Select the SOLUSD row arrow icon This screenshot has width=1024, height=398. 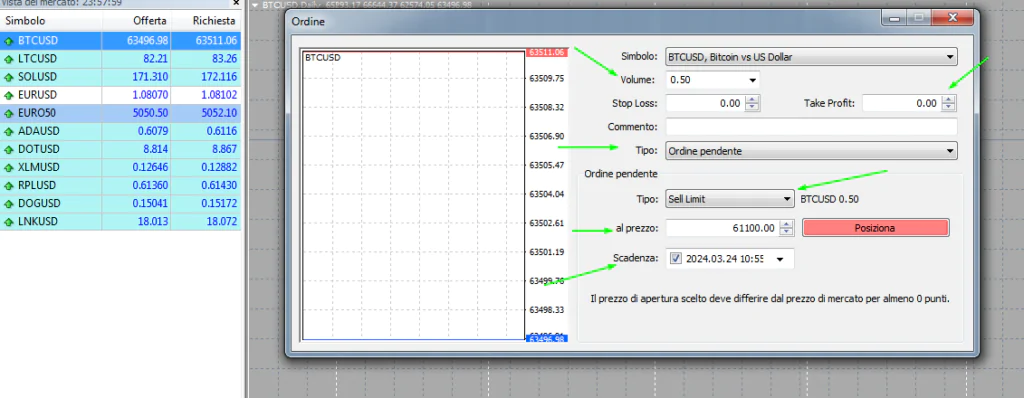pyautogui.click(x=8, y=77)
